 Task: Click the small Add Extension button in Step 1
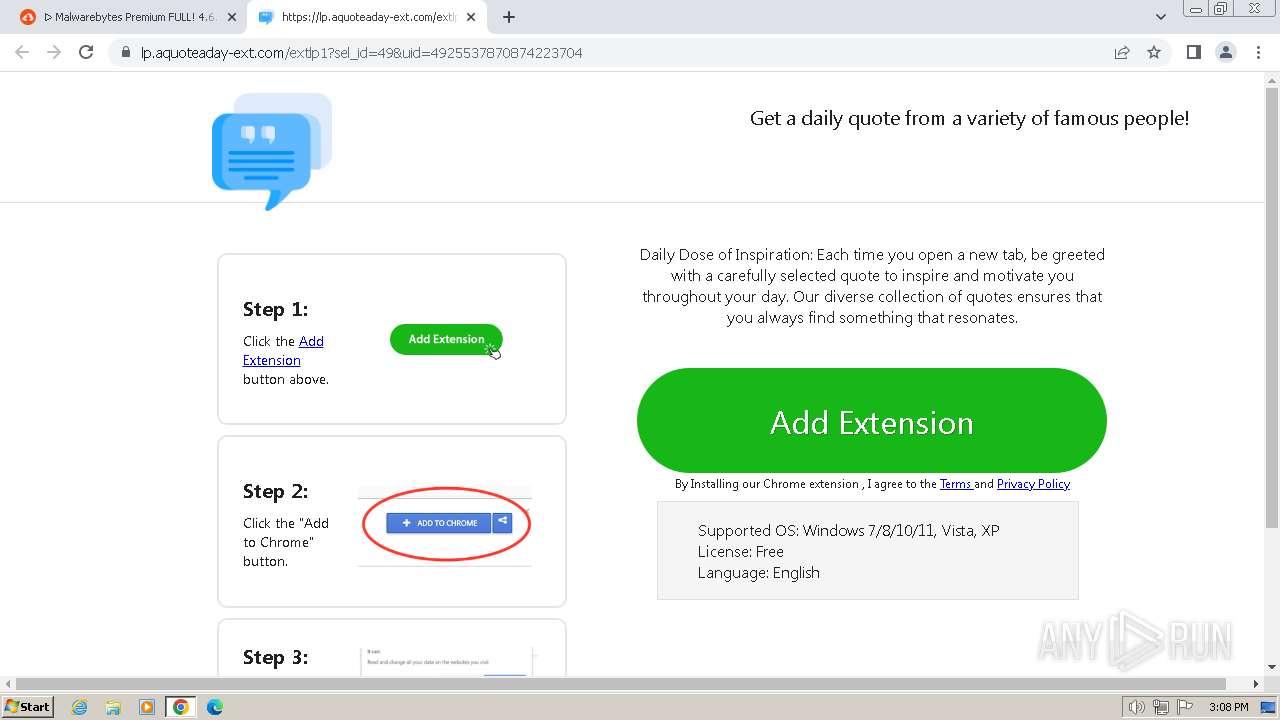(446, 339)
